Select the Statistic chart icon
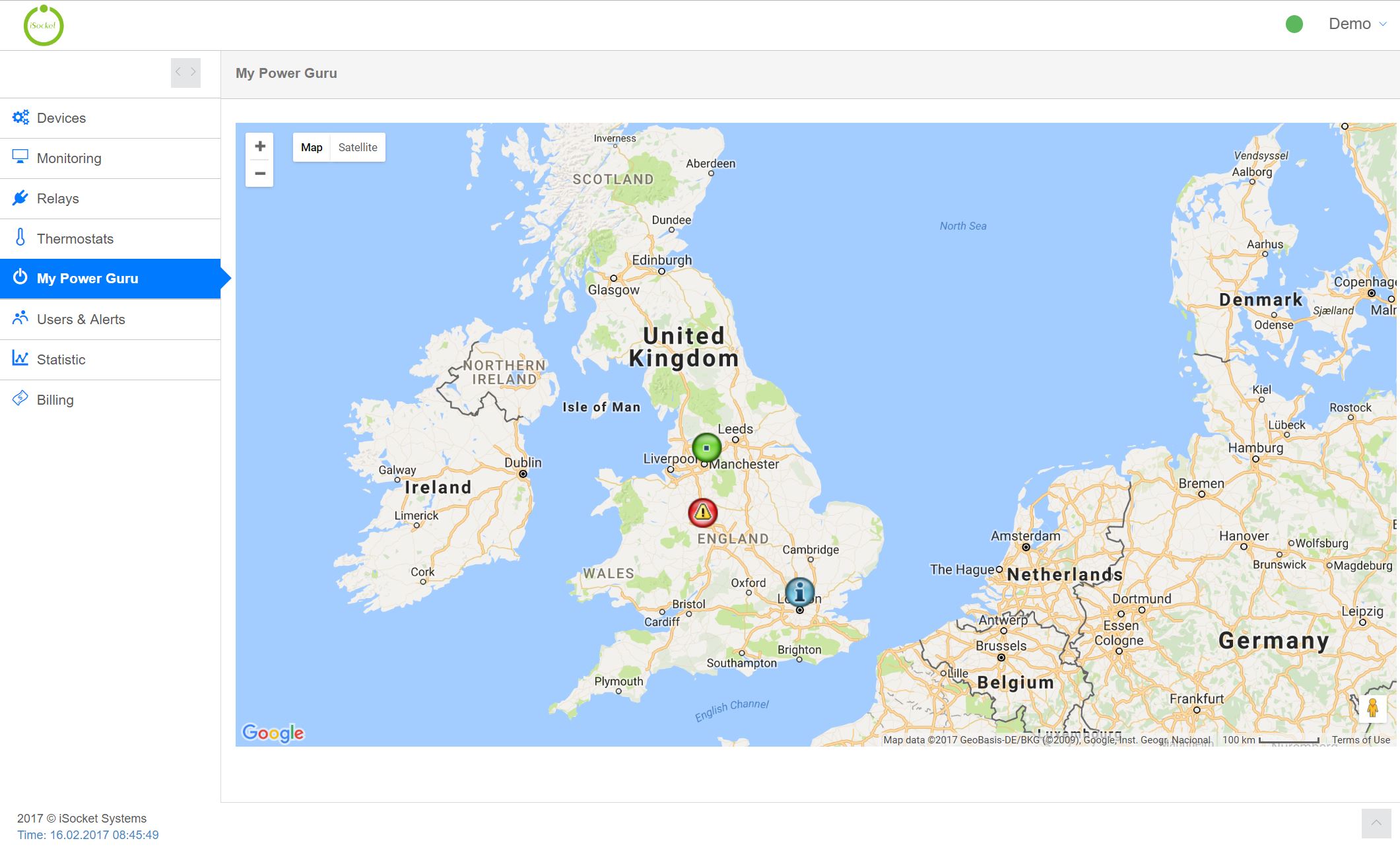Screen dimensions: 1400x847 [20, 358]
